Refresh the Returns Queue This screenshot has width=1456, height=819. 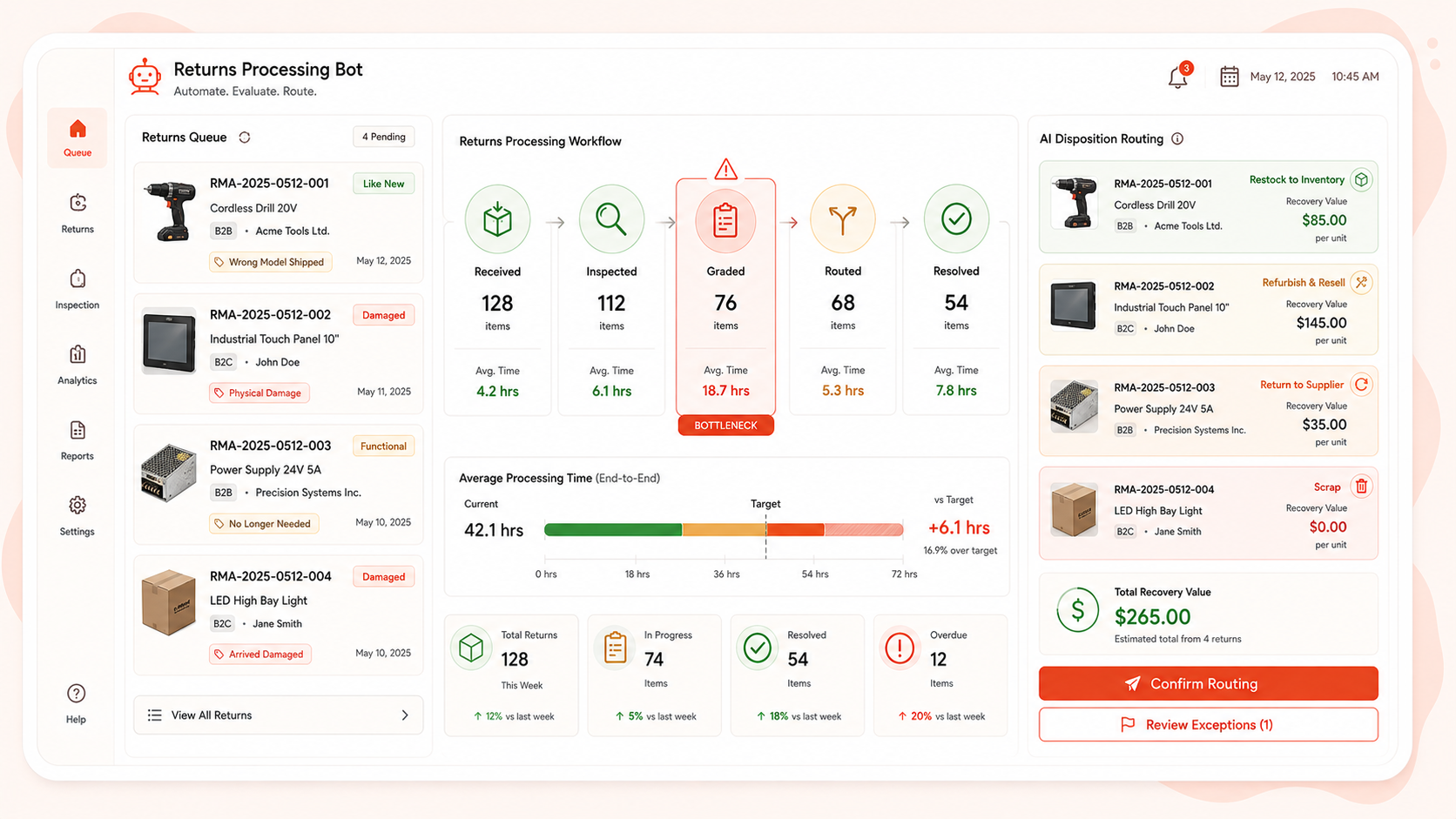[245, 138]
